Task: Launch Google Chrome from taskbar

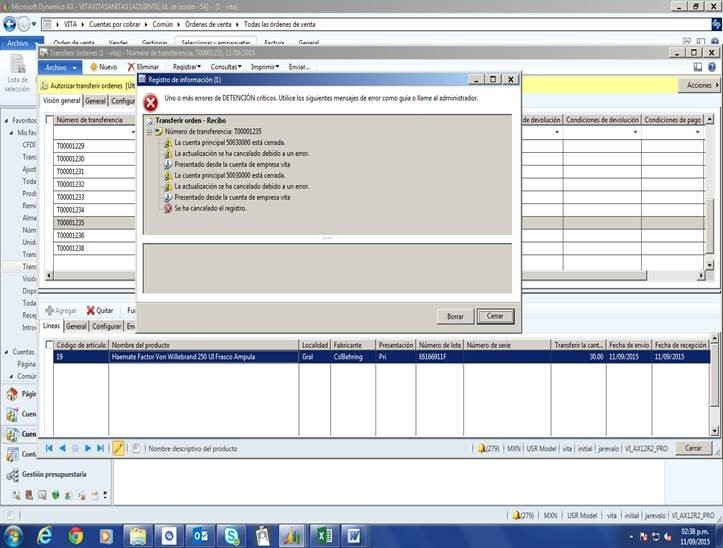Action: 76,536
